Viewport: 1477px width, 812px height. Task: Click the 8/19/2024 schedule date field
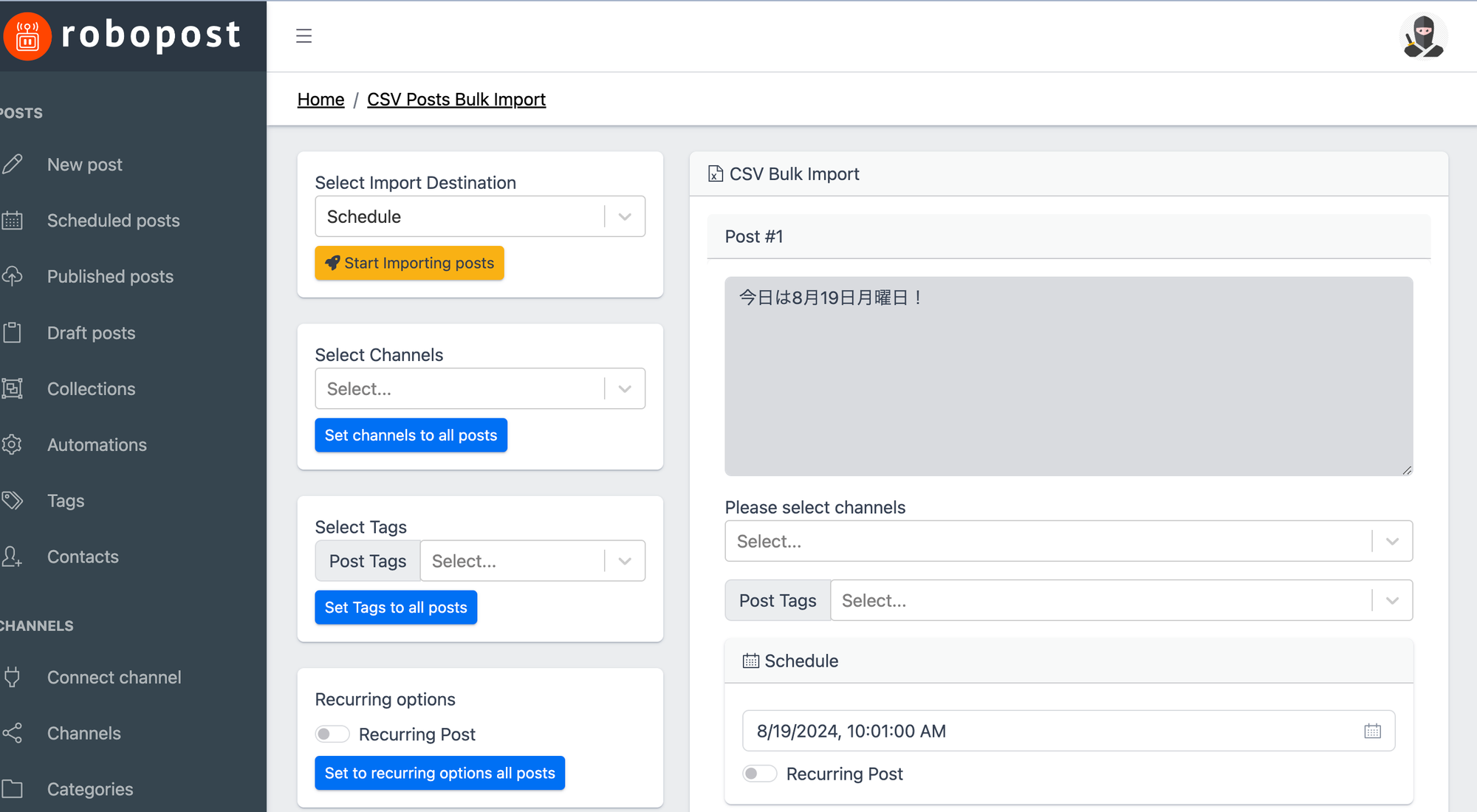tap(1069, 731)
